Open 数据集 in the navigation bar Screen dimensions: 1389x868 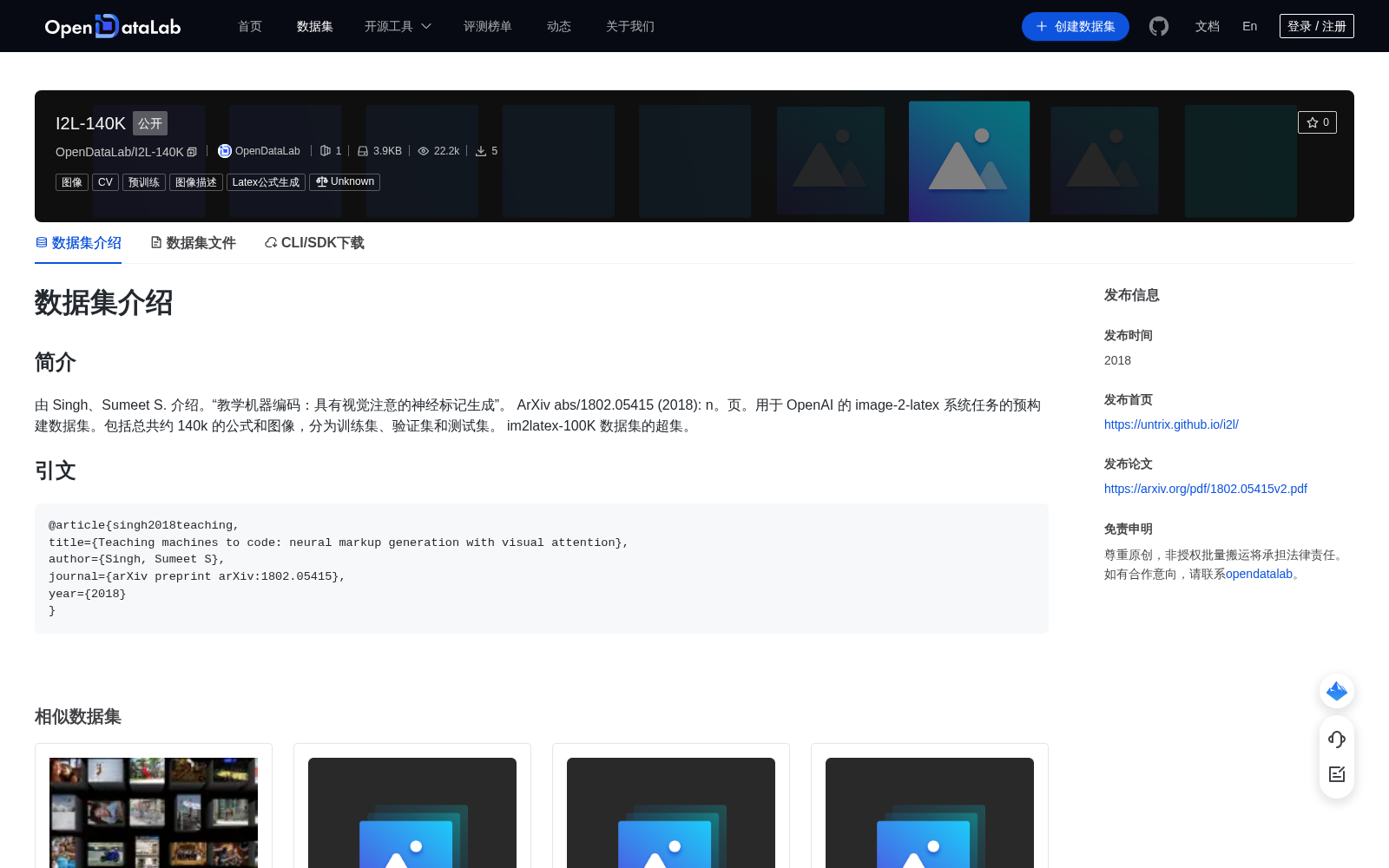pyautogui.click(x=315, y=27)
